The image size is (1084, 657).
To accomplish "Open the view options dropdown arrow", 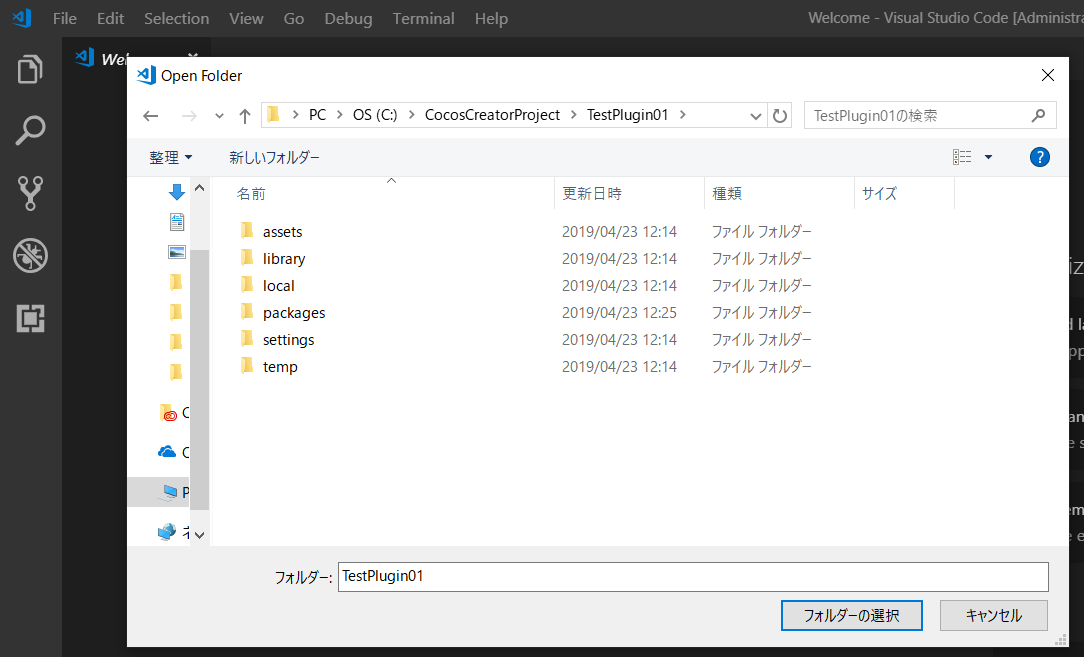I will [989, 157].
